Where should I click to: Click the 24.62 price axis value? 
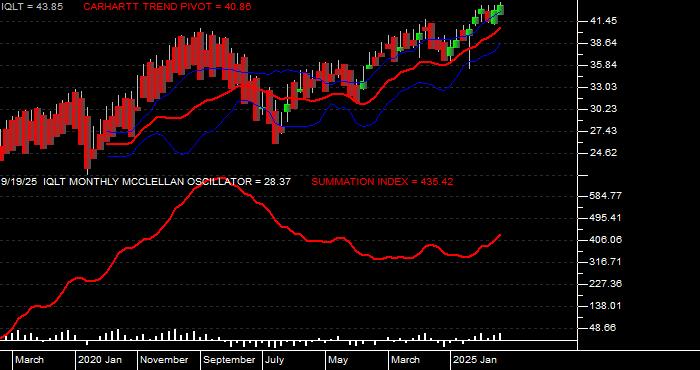coord(603,153)
